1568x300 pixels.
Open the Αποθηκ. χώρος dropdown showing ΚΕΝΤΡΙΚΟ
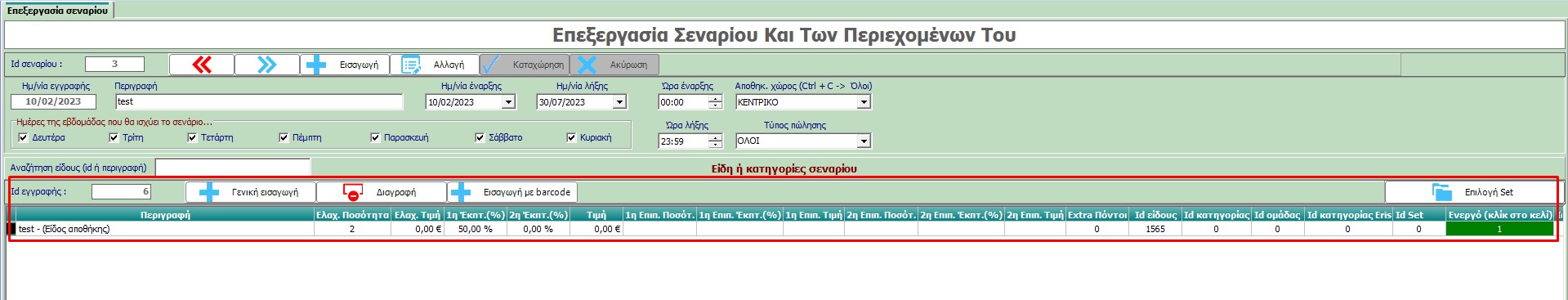864,102
